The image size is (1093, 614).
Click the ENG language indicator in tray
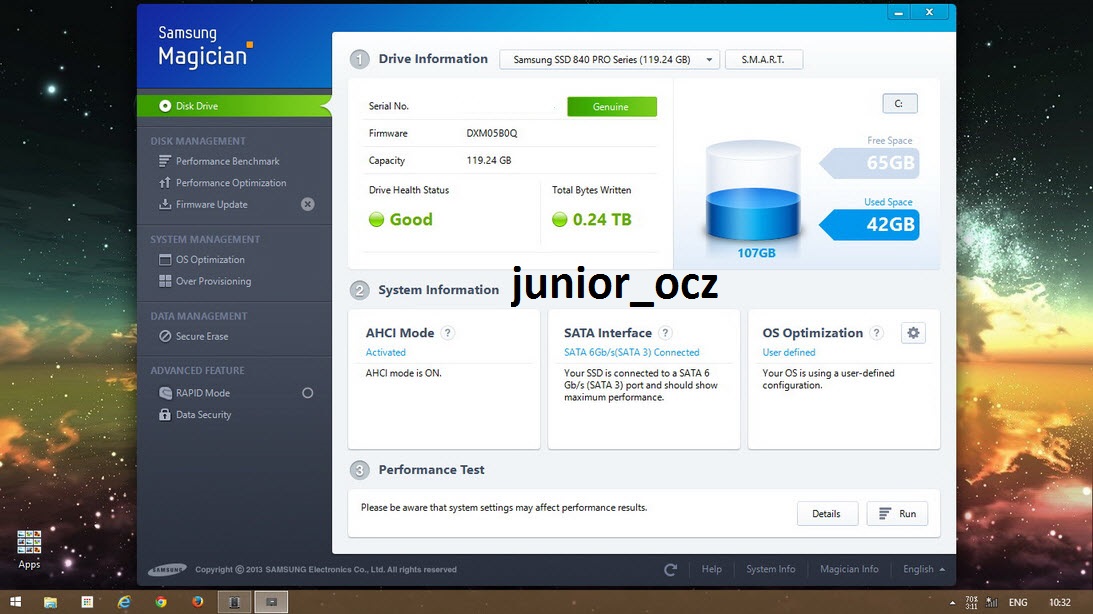click(x=1018, y=603)
